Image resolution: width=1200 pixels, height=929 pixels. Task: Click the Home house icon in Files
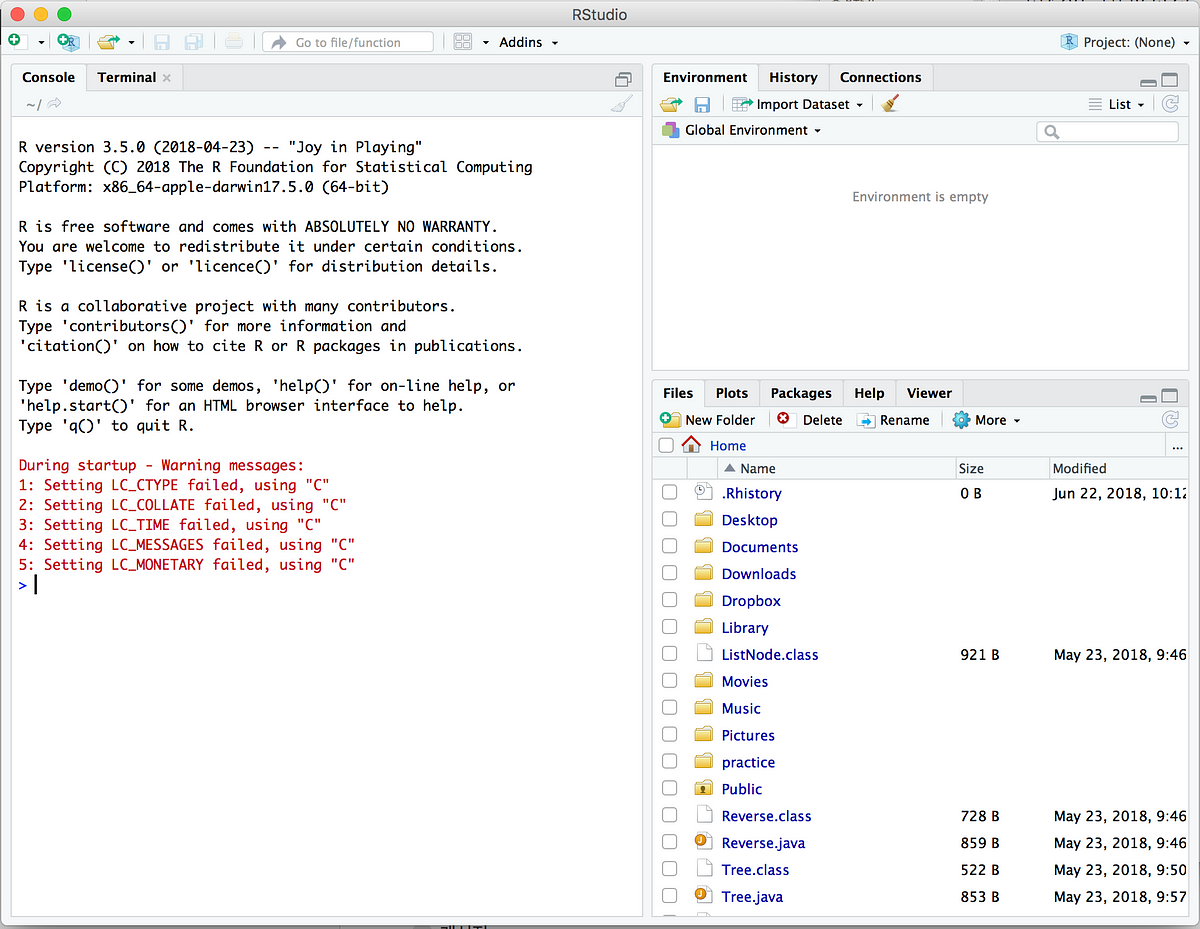click(691, 445)
